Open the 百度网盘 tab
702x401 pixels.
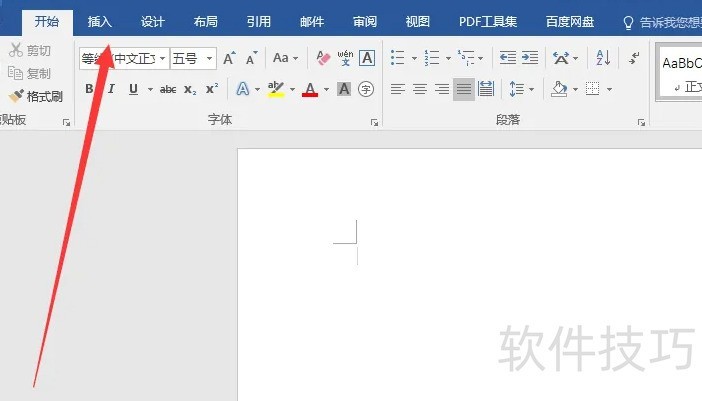569,22
